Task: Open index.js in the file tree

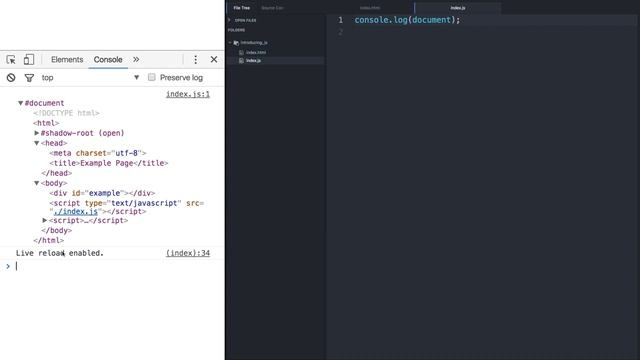Action: click(x=253, y=60)
